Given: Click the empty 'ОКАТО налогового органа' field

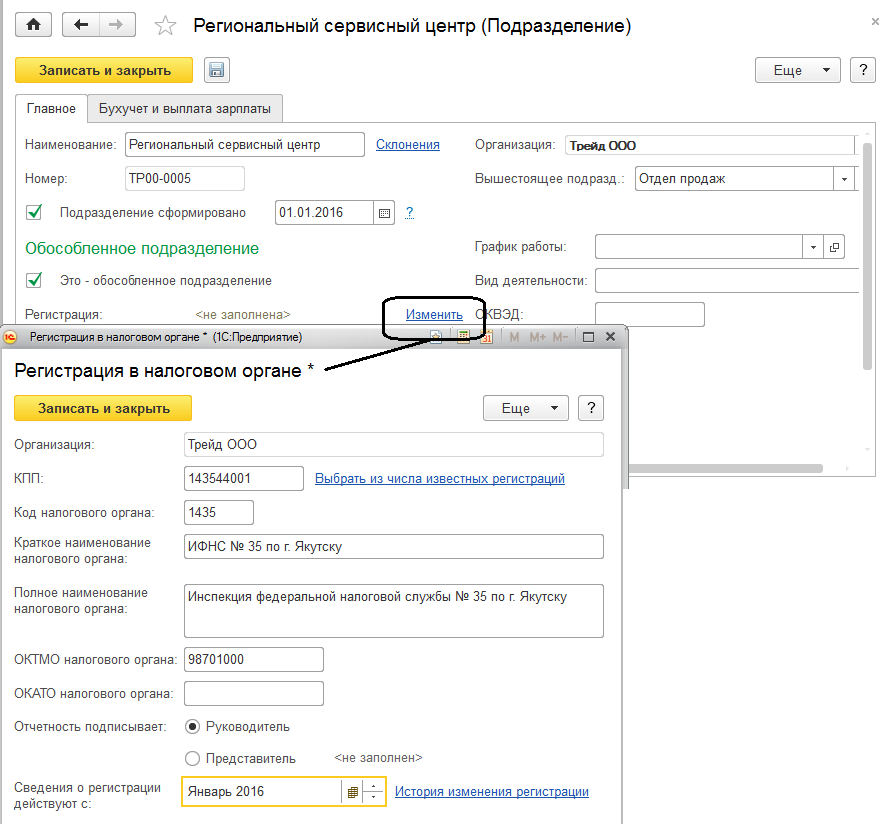Looking at the screenshot, I should (254, 693).
